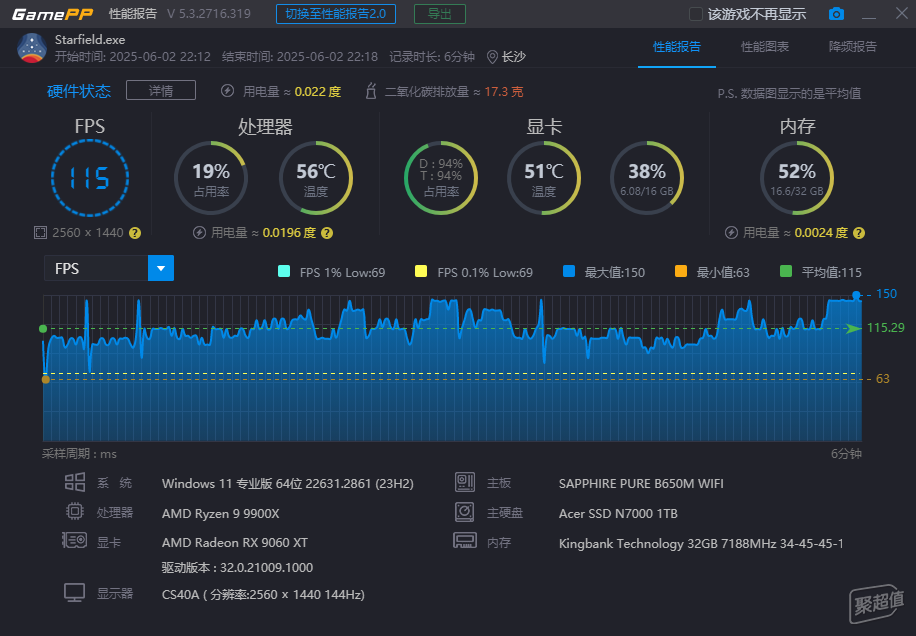Click the V 5.3.2716.319 version text
This screenshot has width=916, height=636.
[x=209, y=14]
